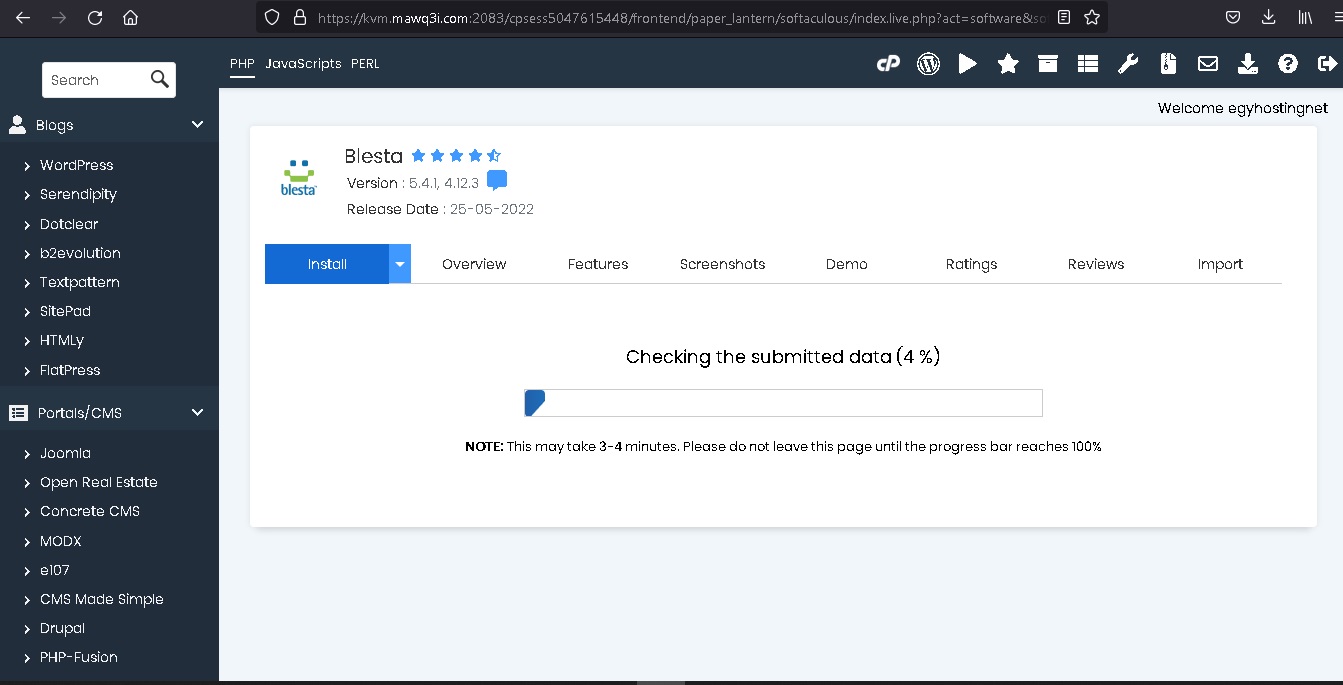
Task: Open HTMLy in the sidebar
Action: tap(62, 340)
